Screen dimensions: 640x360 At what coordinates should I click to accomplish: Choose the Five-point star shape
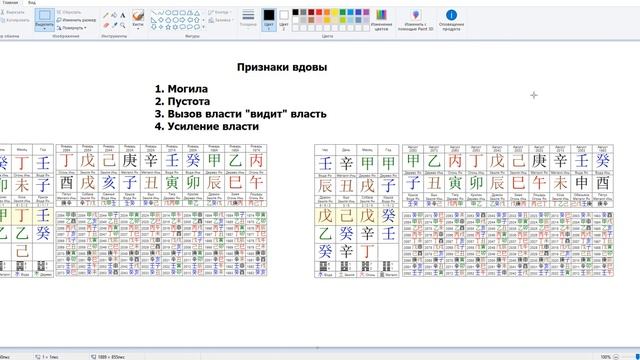coord(168,27)
